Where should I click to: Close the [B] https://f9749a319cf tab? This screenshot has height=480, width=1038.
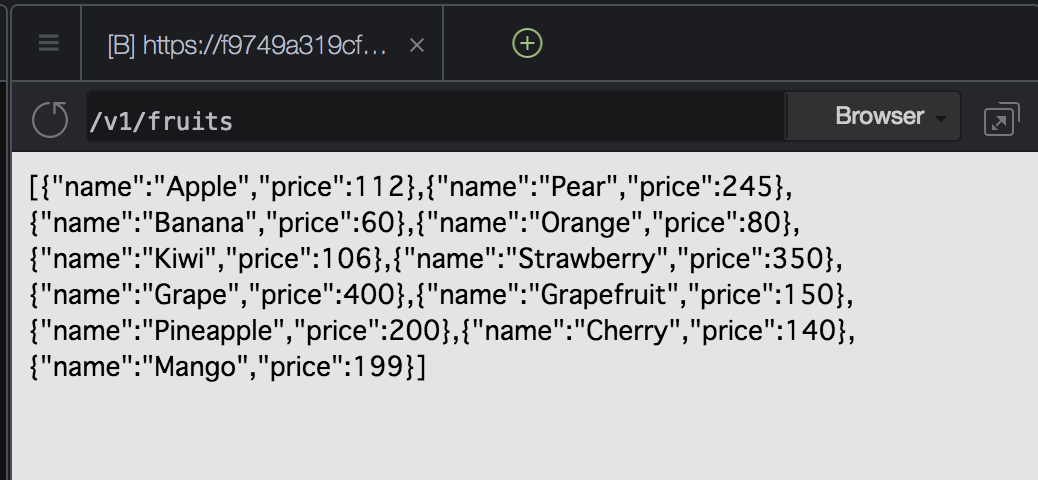(416, 45)
